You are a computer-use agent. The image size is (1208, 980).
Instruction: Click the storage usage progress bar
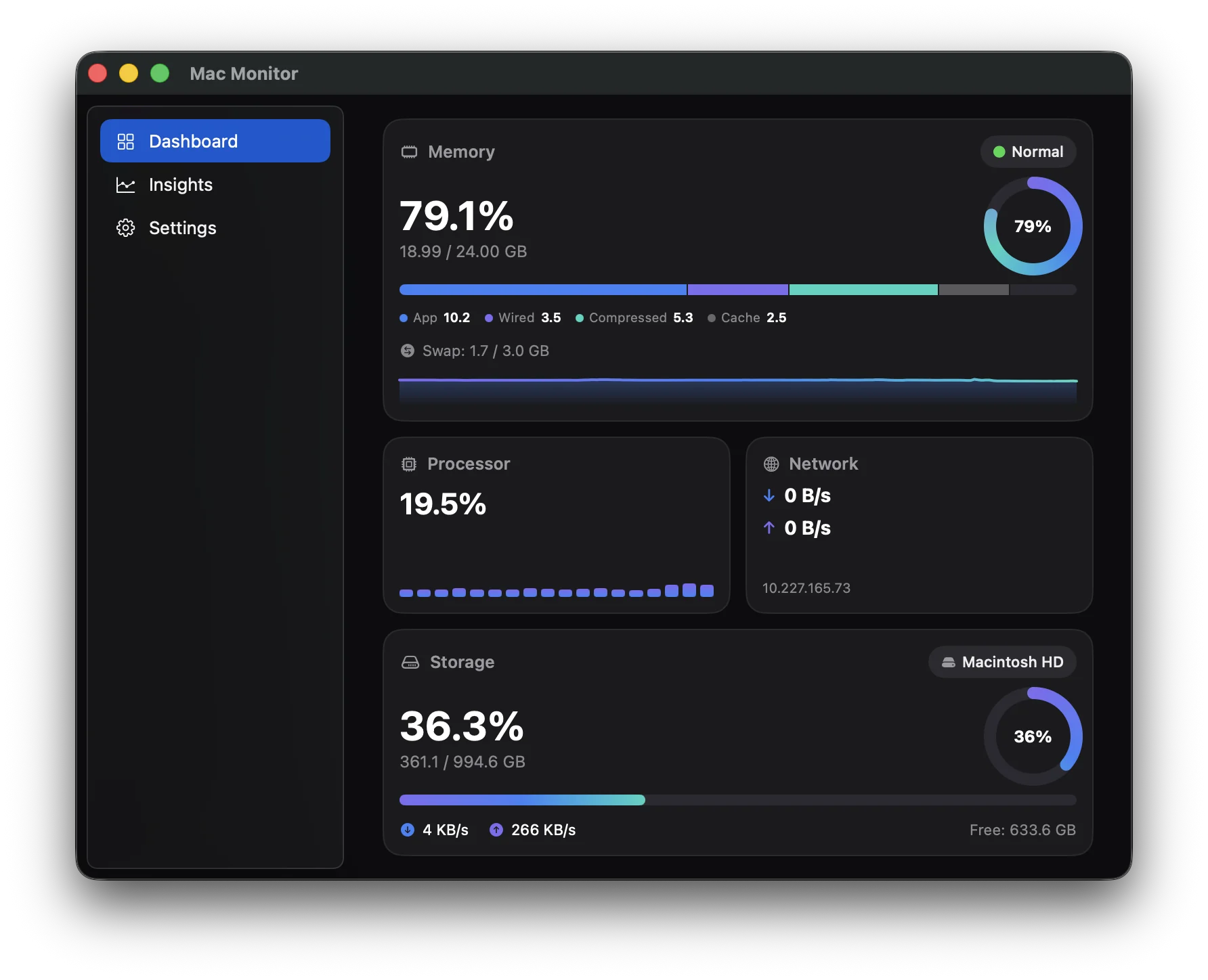coord(738,800)
